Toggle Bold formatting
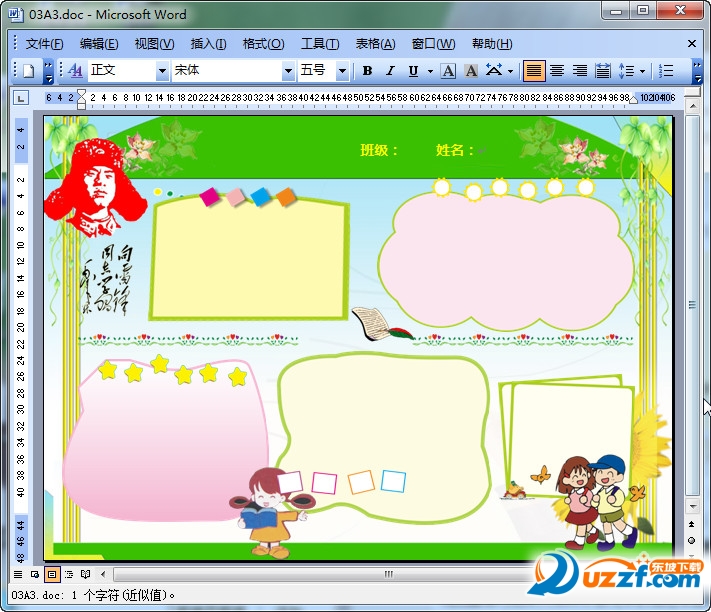Viewport: 711px width, 612px height. tap(367, 71)
